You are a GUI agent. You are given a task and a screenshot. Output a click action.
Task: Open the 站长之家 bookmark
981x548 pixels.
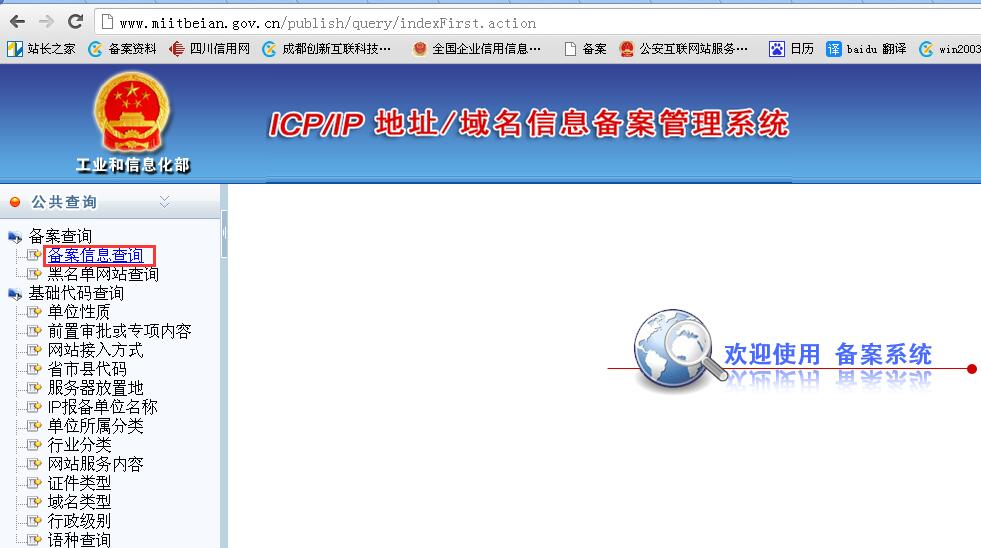(x=41, y=49)
